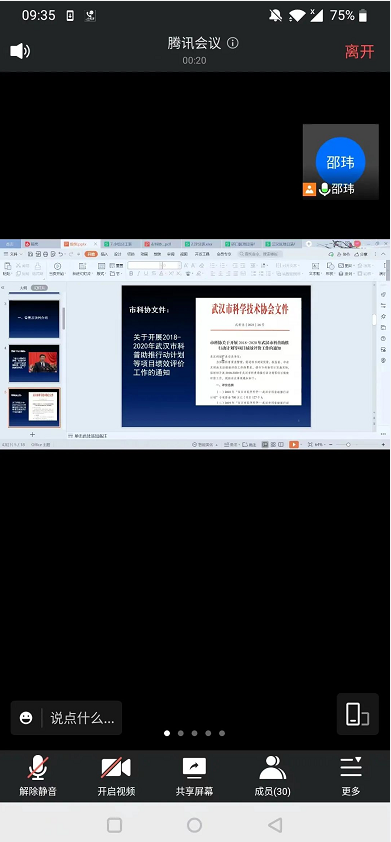Jump to the second page indicator dot
The height and width of the screenshot is (842, 391).
pyautogui.click(x=181, y=733)
